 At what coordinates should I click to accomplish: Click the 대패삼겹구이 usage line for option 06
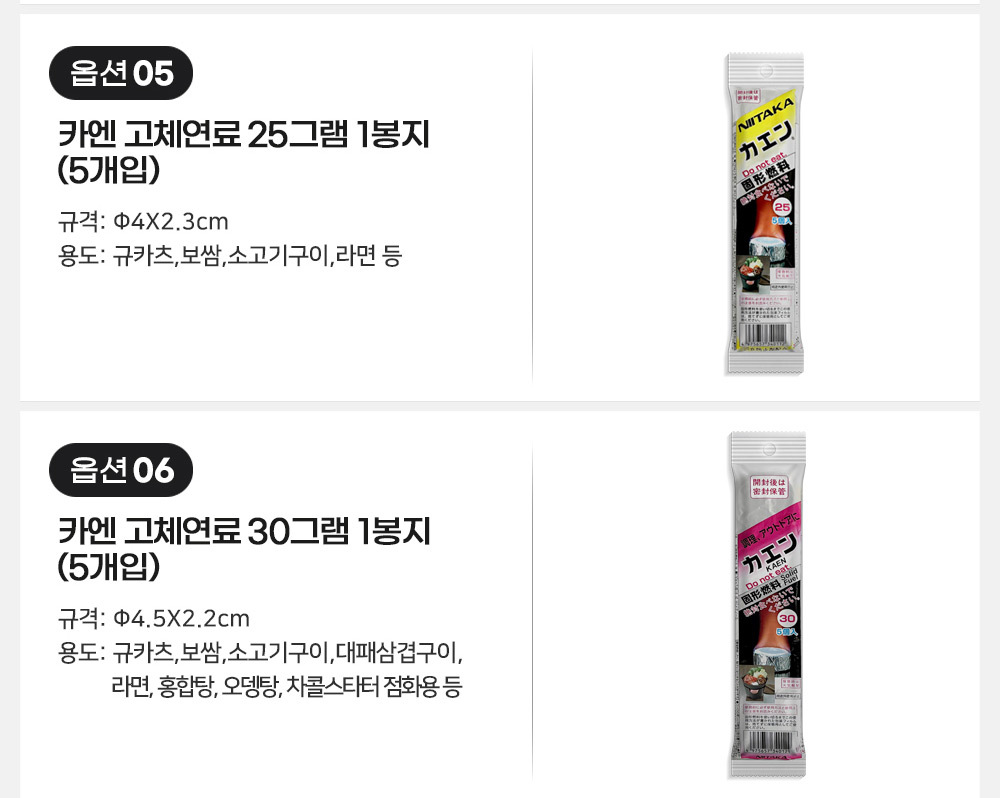click(x=260, y=652)
